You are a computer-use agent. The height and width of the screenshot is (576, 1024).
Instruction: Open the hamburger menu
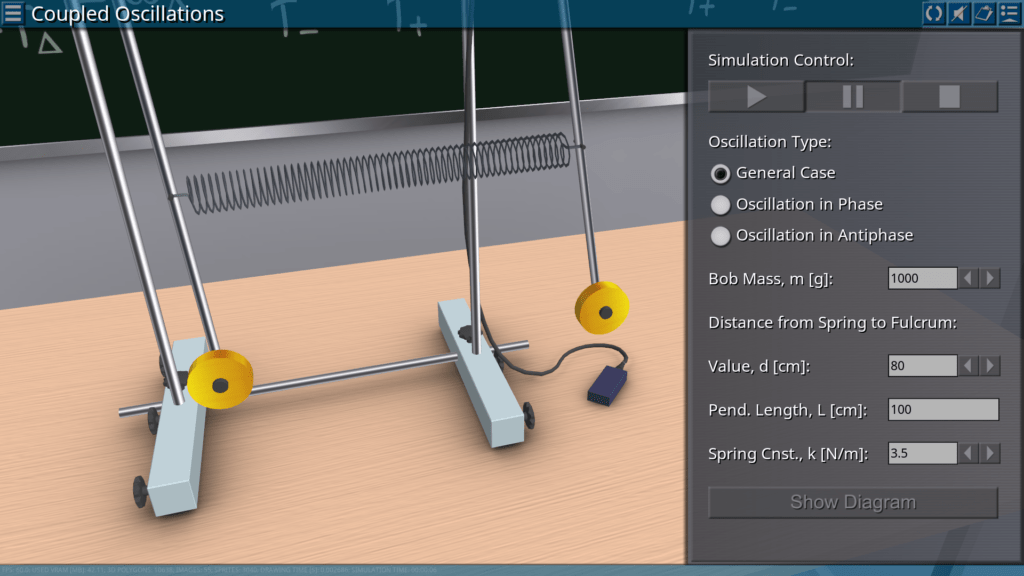point(13,13)
